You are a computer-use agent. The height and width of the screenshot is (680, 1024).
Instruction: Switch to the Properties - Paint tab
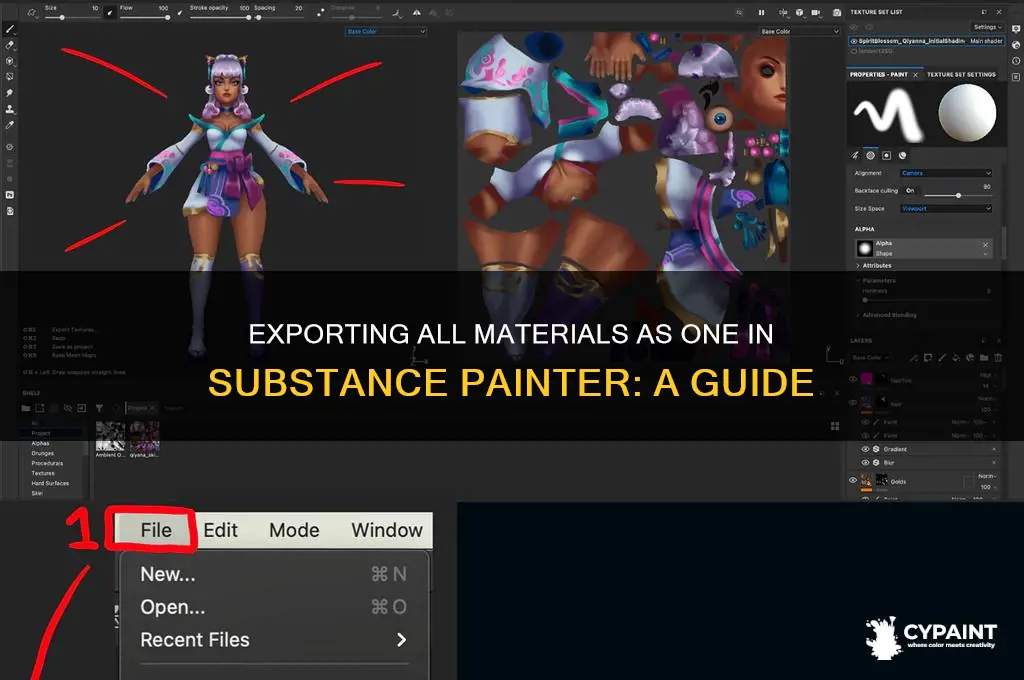click(x=879, y=74)
